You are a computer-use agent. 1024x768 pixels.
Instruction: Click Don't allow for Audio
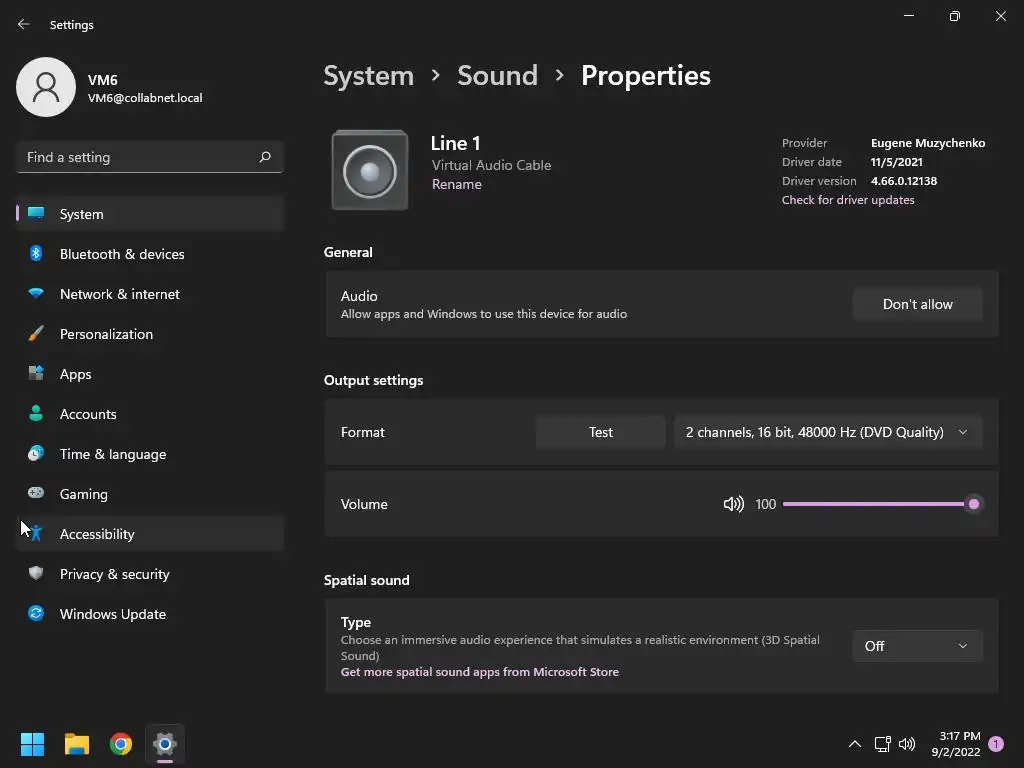(917, 304)
